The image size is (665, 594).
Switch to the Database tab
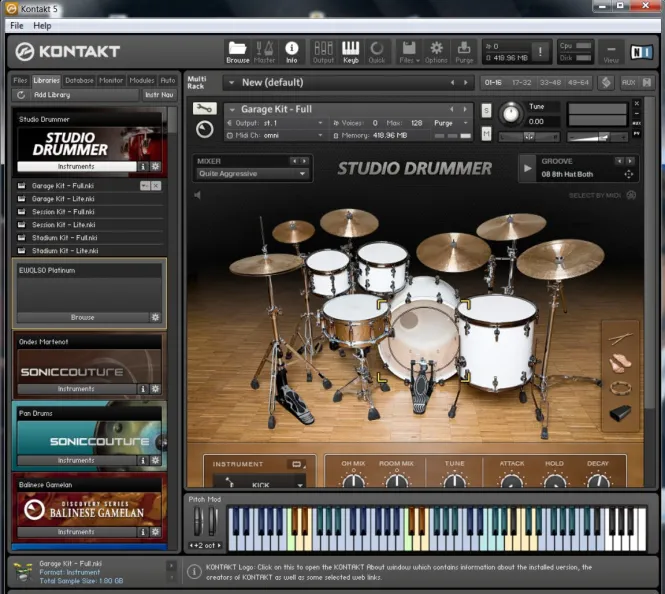(x=79, y=80)
